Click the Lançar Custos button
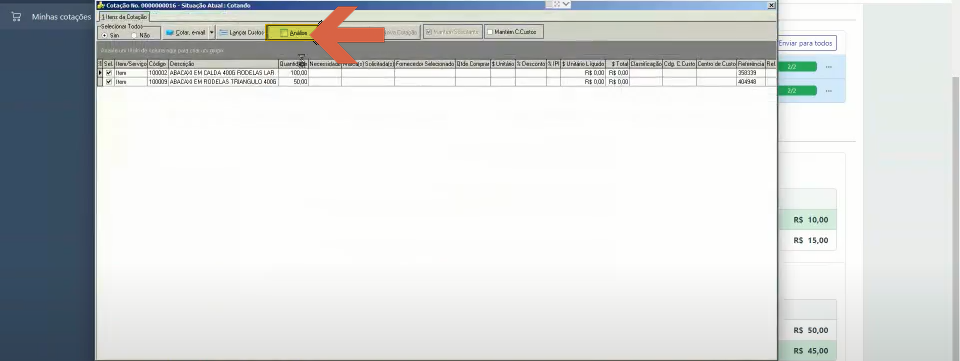 [241, 32]
